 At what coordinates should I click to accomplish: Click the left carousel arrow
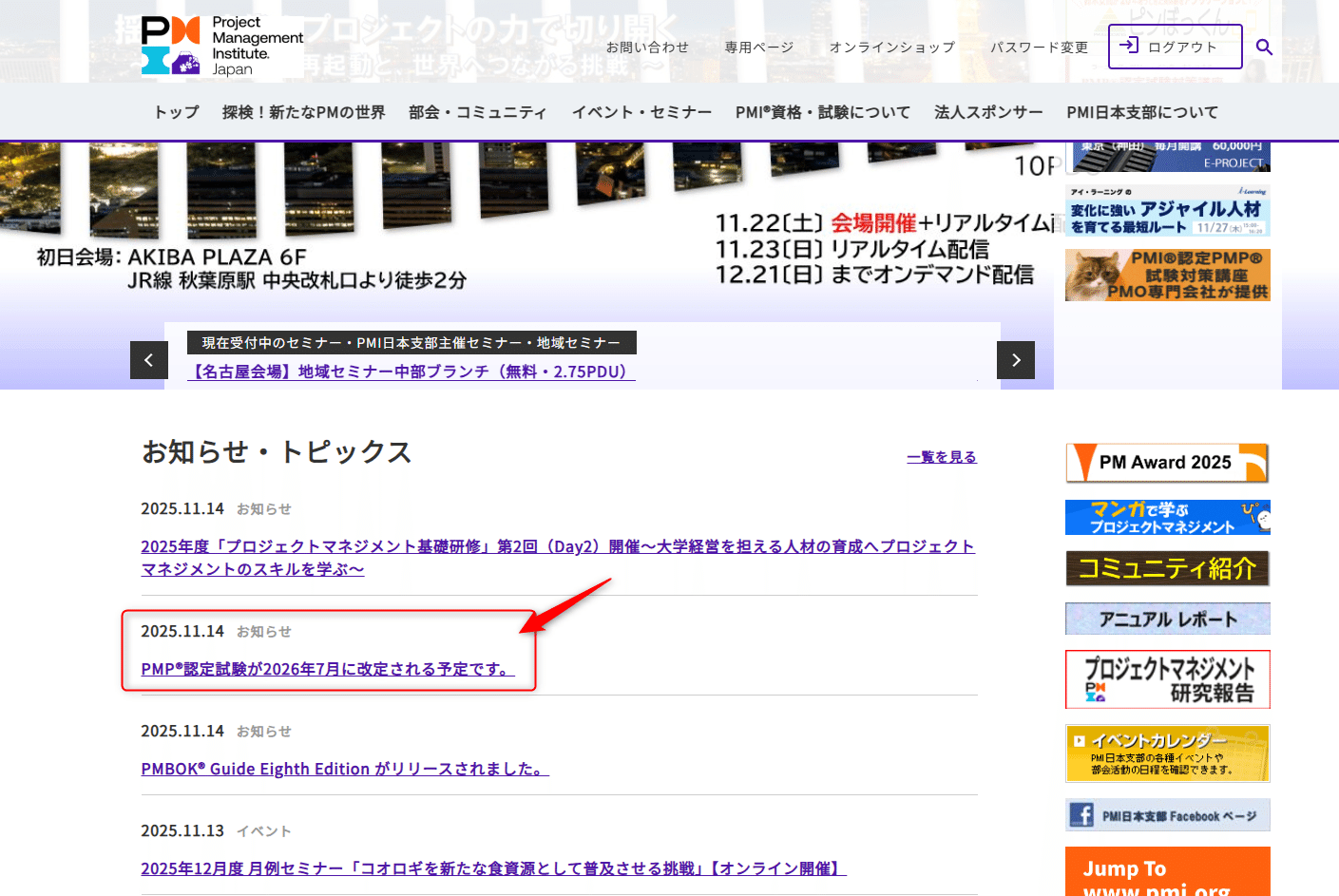pos(148,360)
